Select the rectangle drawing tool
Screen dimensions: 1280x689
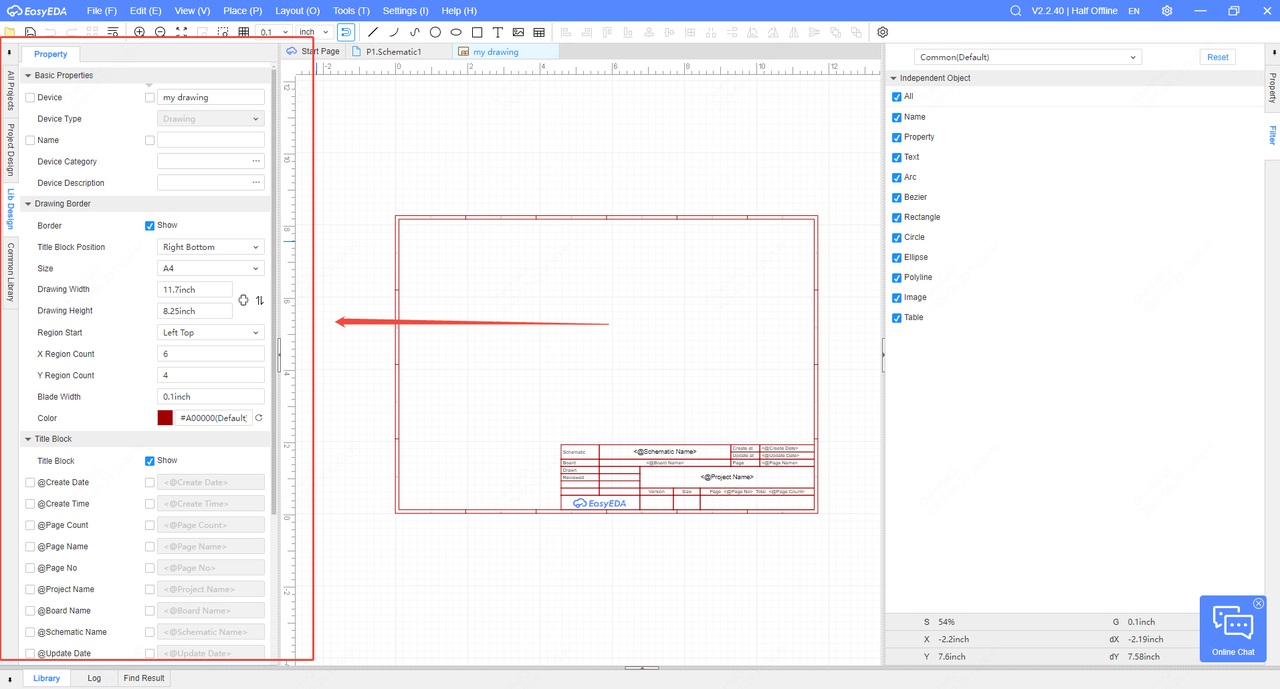point(477,32)
